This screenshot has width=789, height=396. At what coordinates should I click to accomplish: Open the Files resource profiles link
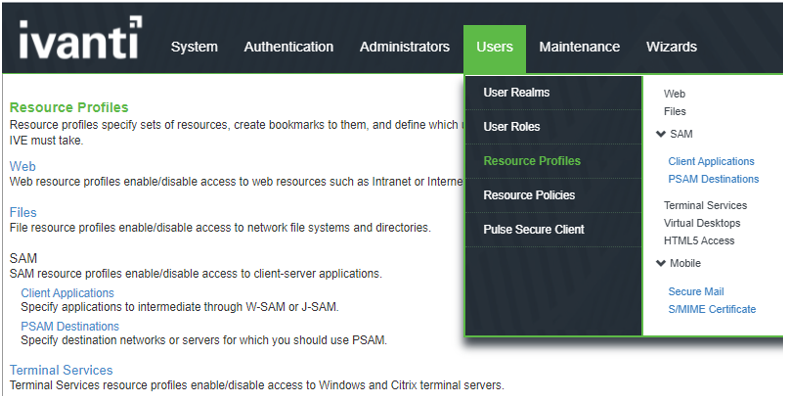(23, 212)
